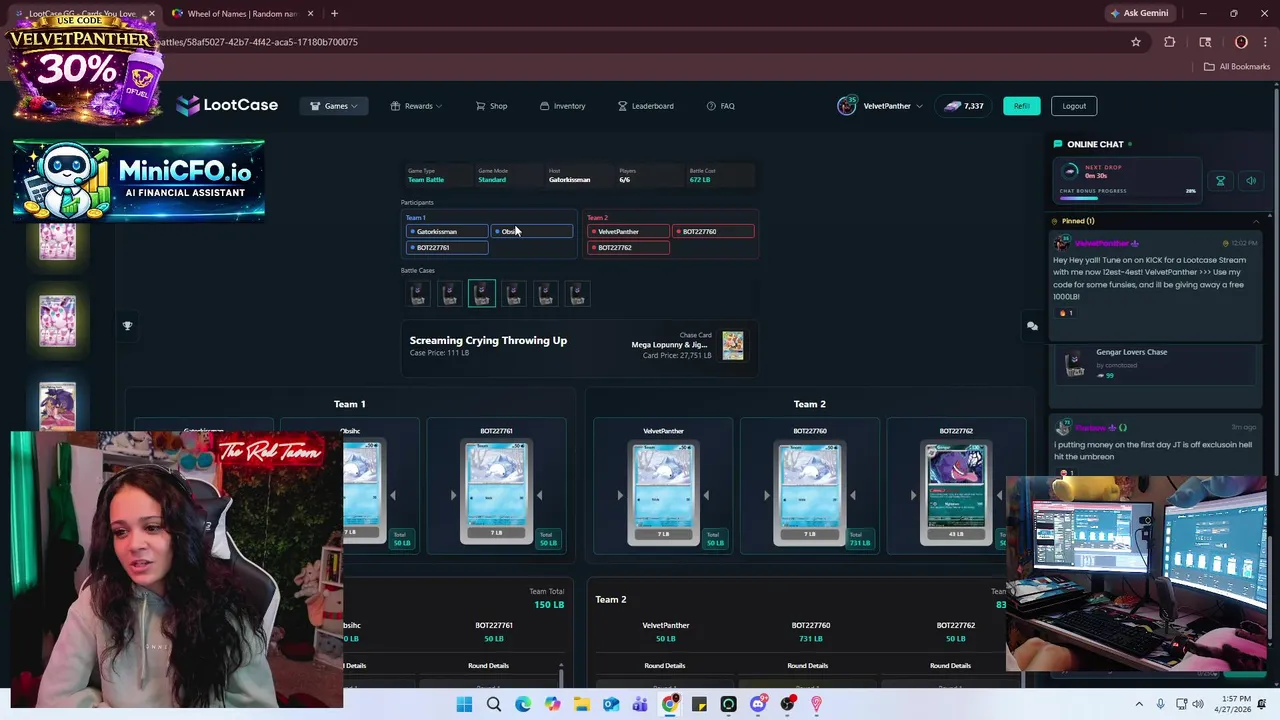
Task: Click the chat bubble icon beside the chat panel
Action: pos(1032,326)
